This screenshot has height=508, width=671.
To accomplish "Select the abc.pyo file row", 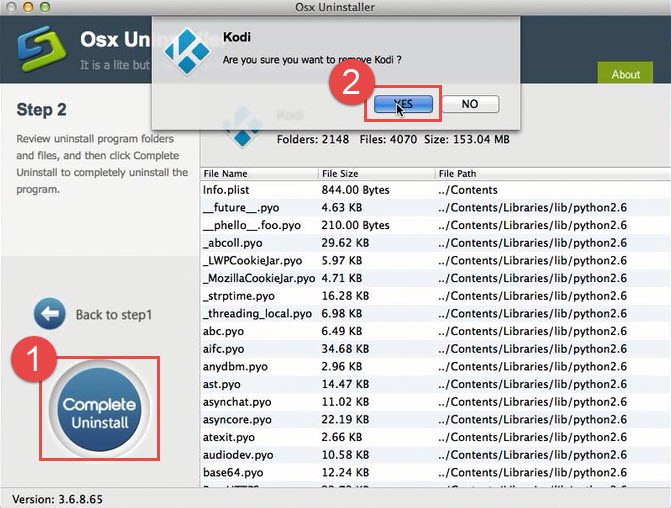I will pyautogui.click(x=223, y=332).
